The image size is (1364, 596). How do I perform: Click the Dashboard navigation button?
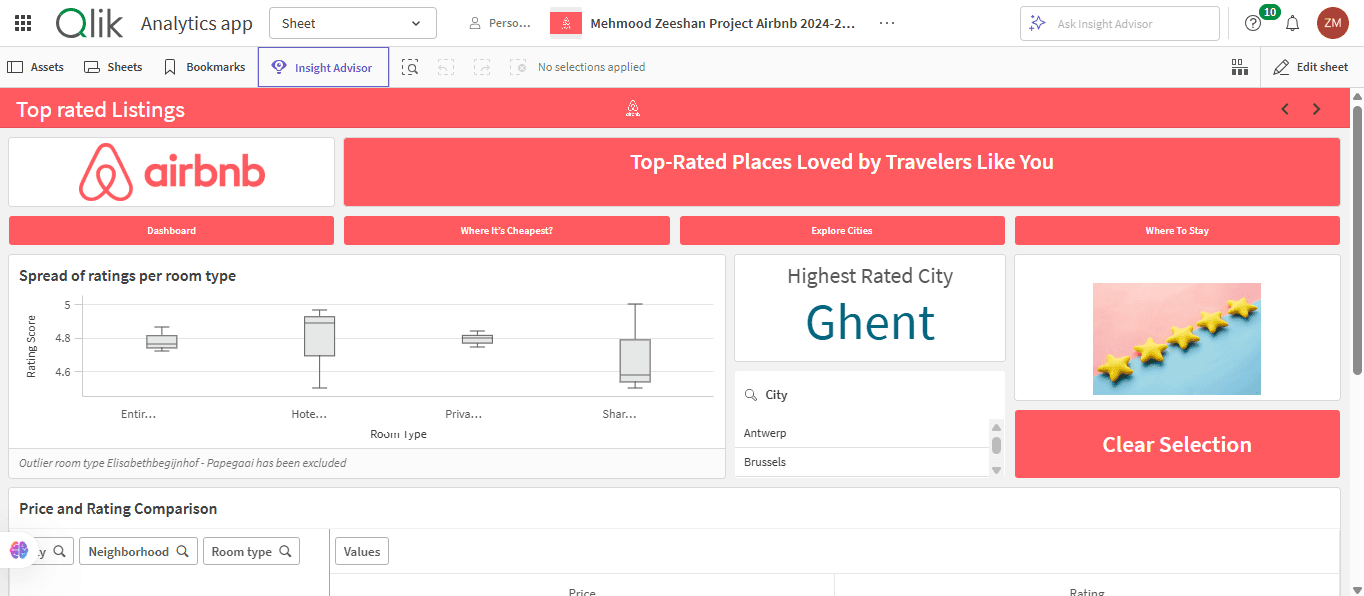click(x=171, y=230)
